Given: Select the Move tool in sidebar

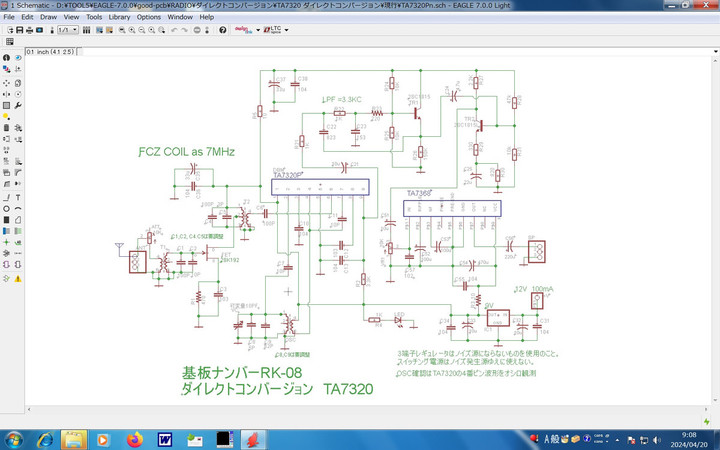Looking at the screenshot, I should point(7,81).
